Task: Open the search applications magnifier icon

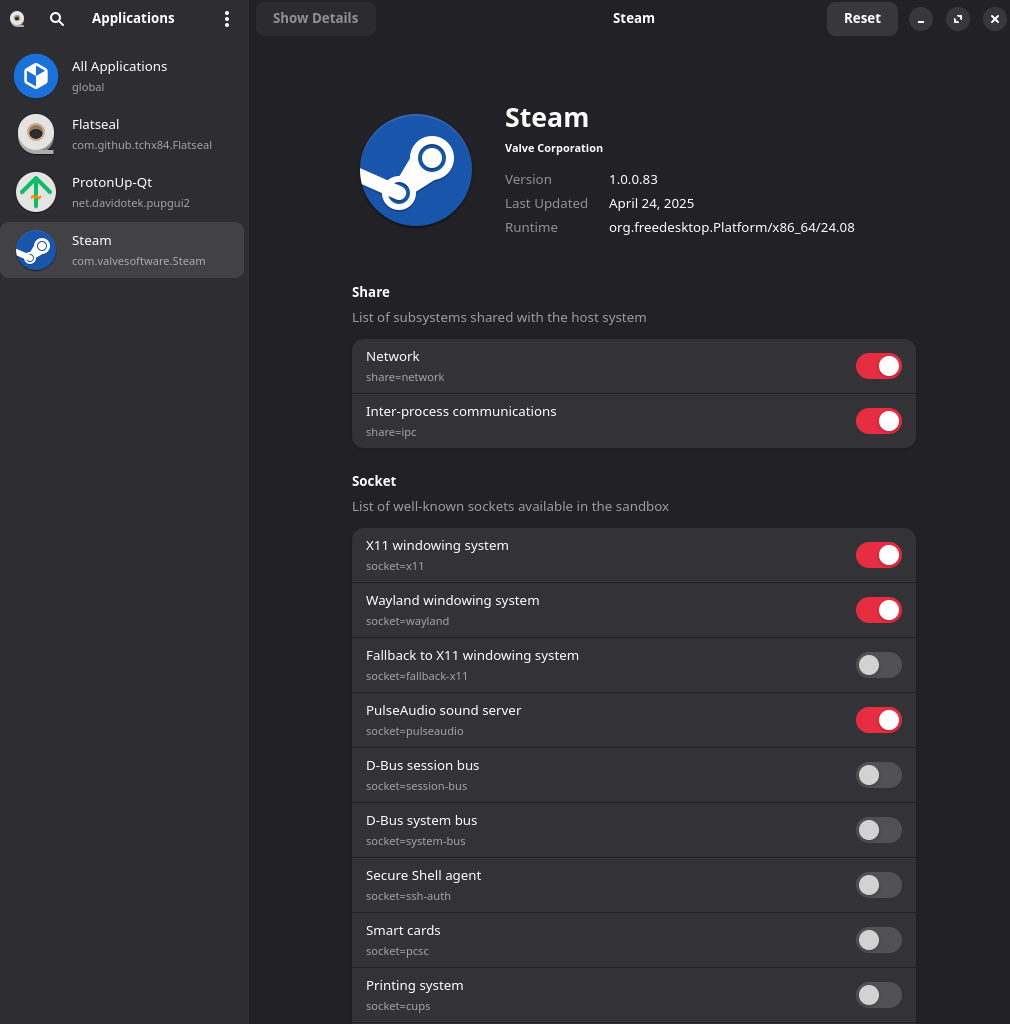Action: click(57, 18)
